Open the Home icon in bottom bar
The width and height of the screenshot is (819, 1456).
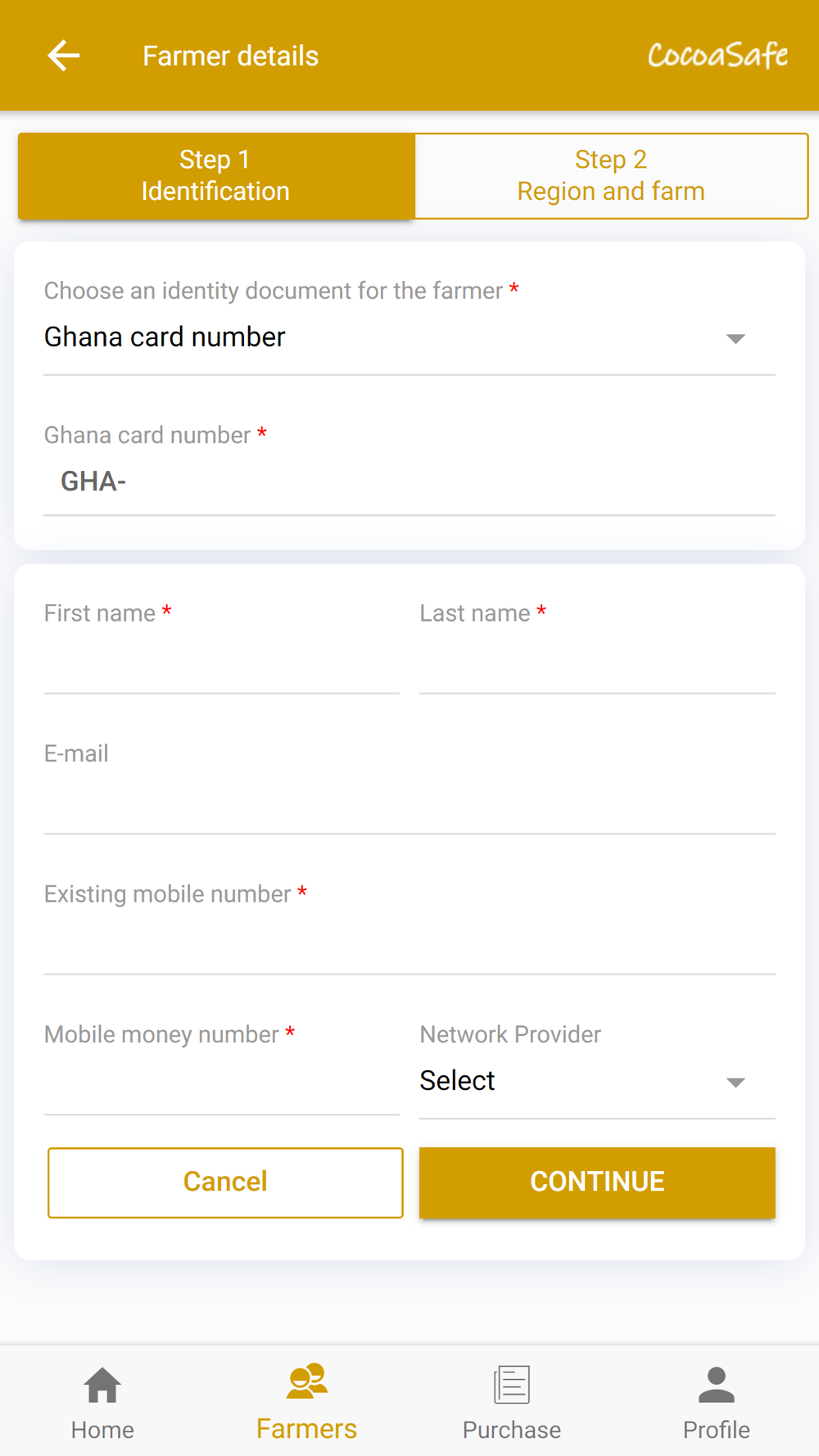[x=102, y=1386]
